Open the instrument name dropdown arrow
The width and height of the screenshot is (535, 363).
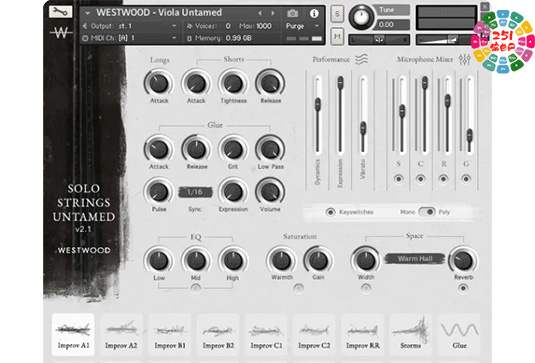click(x=88, y=13)
